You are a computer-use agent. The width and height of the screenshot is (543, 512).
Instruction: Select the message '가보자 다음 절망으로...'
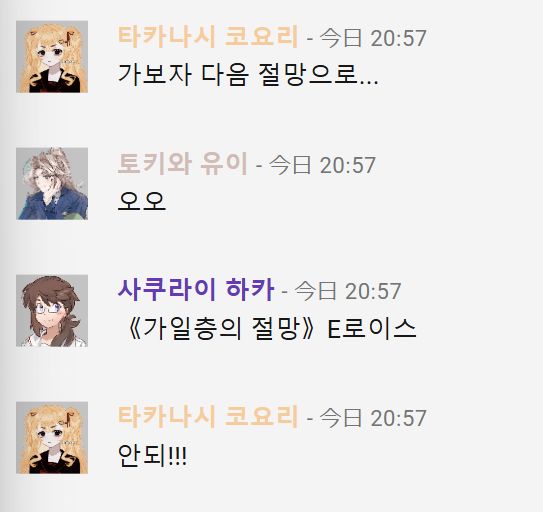pyautogui.click(x=248, y=75)
